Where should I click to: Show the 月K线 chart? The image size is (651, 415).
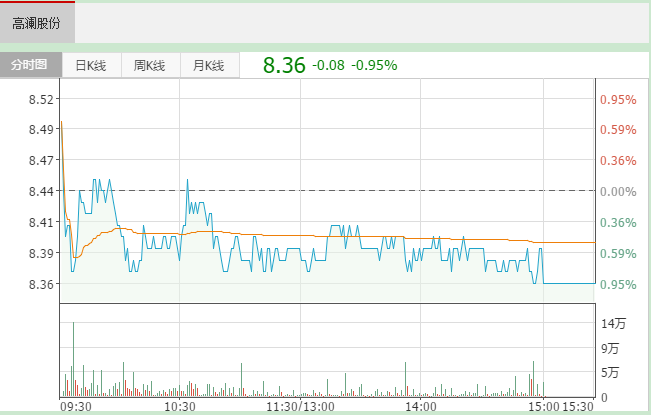[208, 65]
